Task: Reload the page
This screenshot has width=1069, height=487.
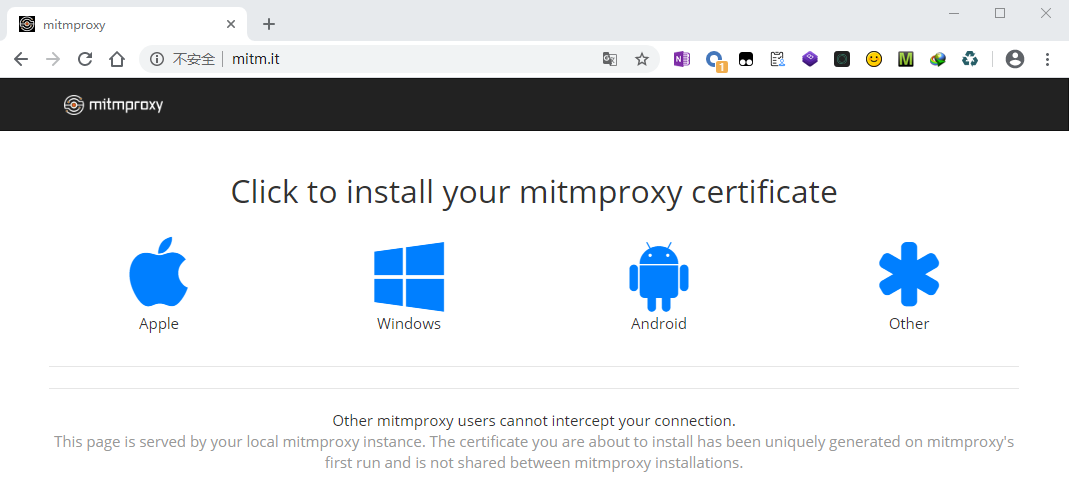Action: point(85,60)
